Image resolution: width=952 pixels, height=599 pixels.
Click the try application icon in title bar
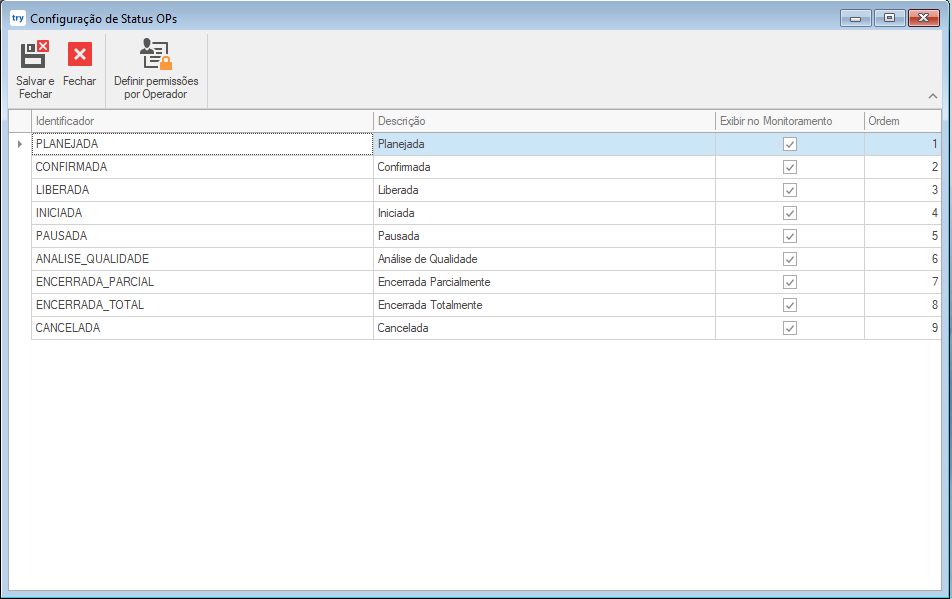pos(18,18)
